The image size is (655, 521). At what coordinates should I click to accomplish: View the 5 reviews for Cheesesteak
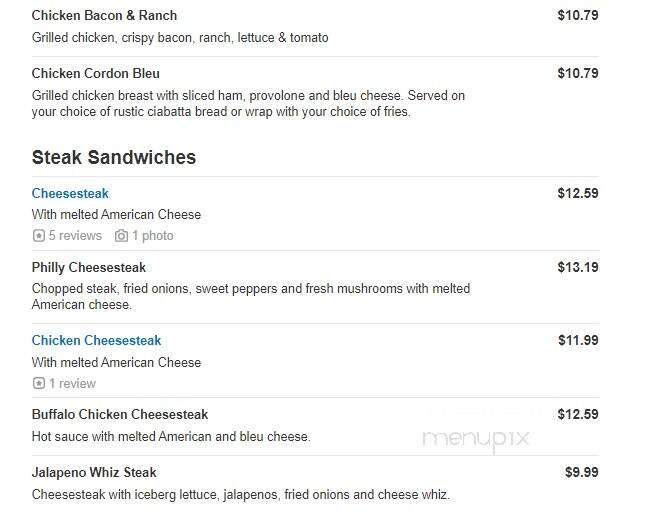click(75, 236)
